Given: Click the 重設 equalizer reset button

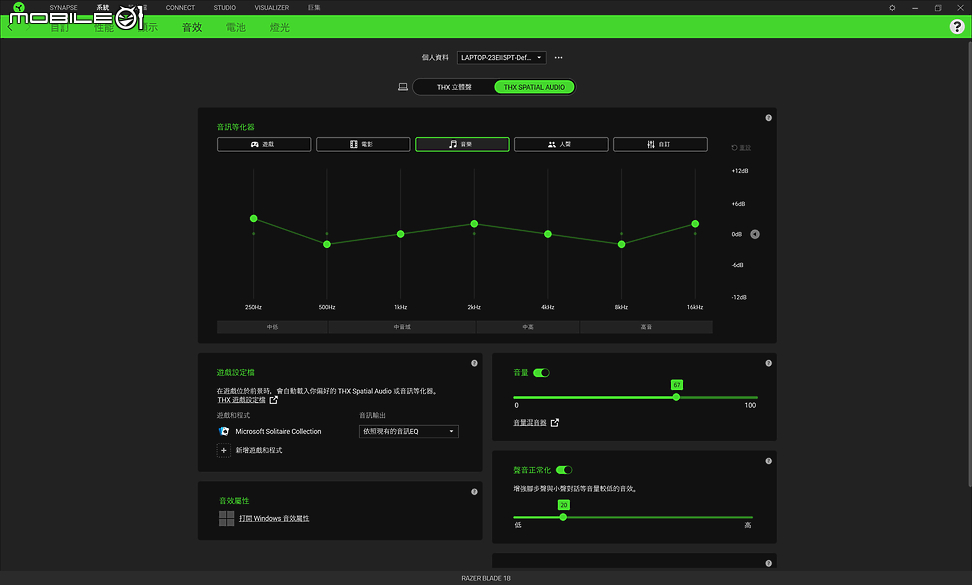Looking at the screenshot, I should pos(741,147).
